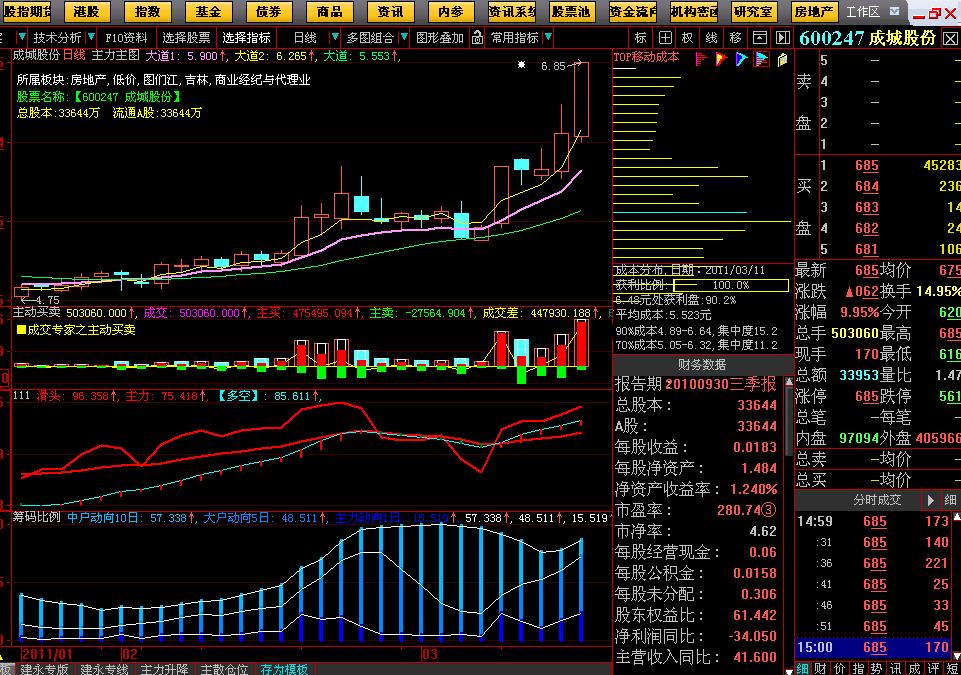The height and width of the screenshot is (675, 961).
Task: Click the 2011/01 date marker on time axis
Action: coord(47,654)
